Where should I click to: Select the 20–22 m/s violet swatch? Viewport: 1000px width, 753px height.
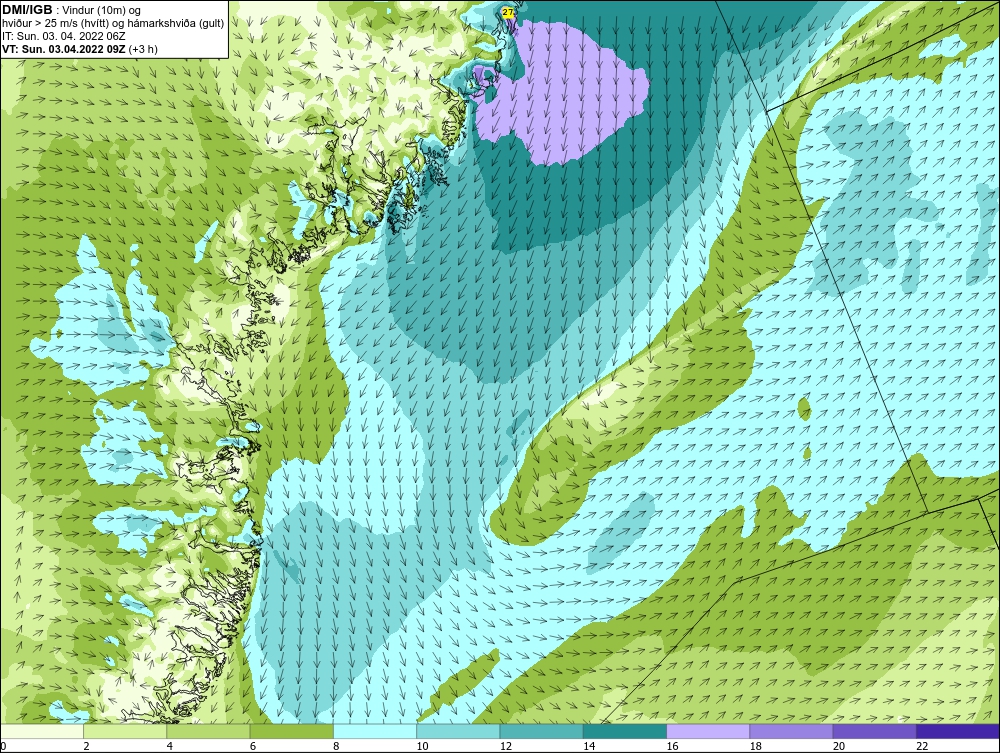pos(874,731)
